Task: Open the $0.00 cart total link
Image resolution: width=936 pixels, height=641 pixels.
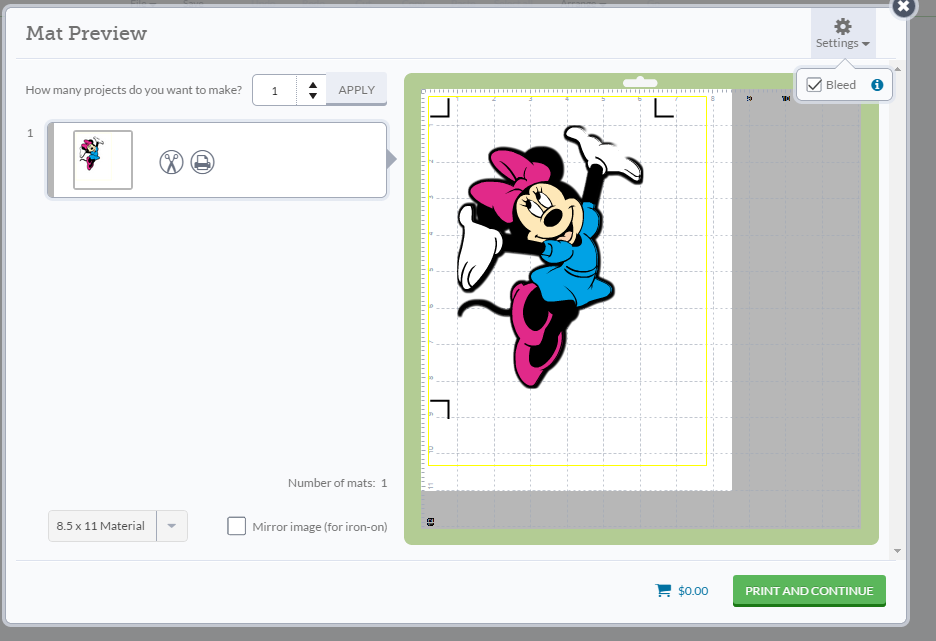Action: coord(693,590)
